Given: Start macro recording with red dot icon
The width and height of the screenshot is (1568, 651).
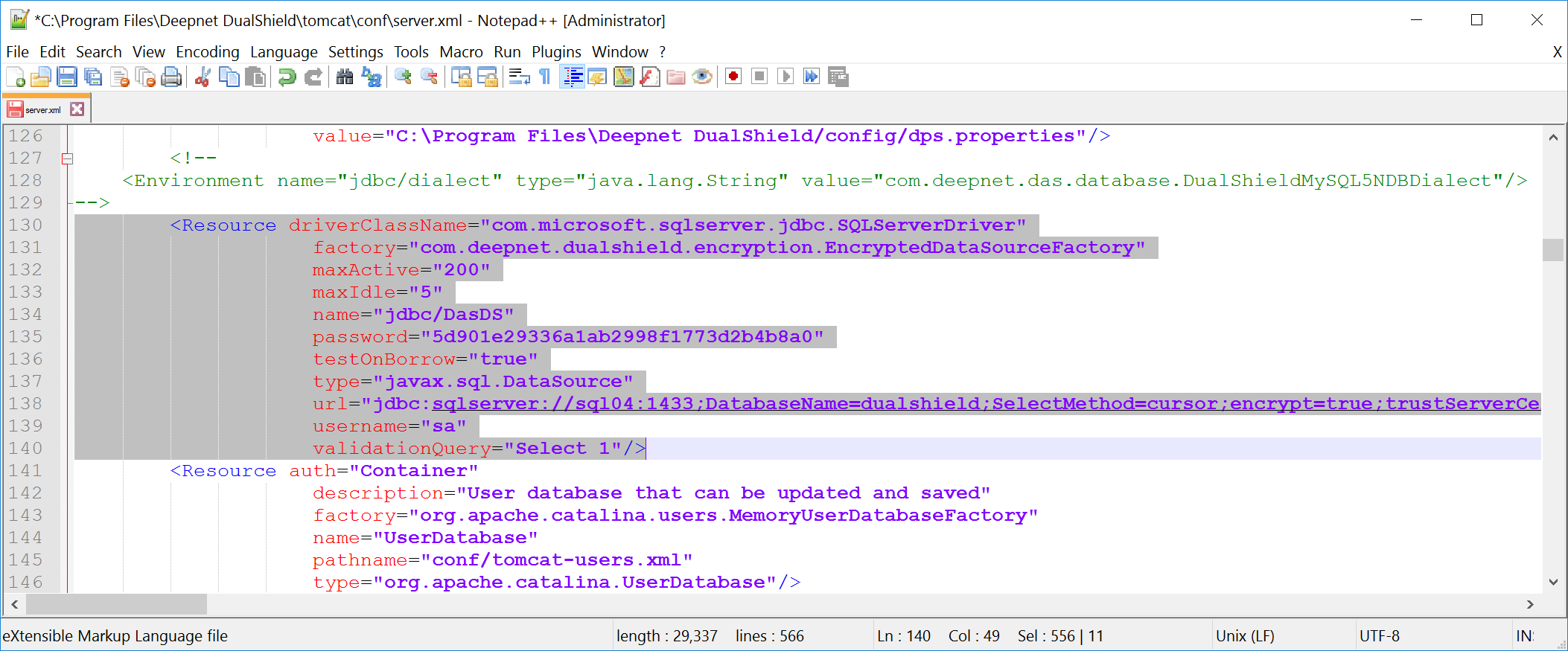Looking at the screenshot, I should tap(733, 77).
